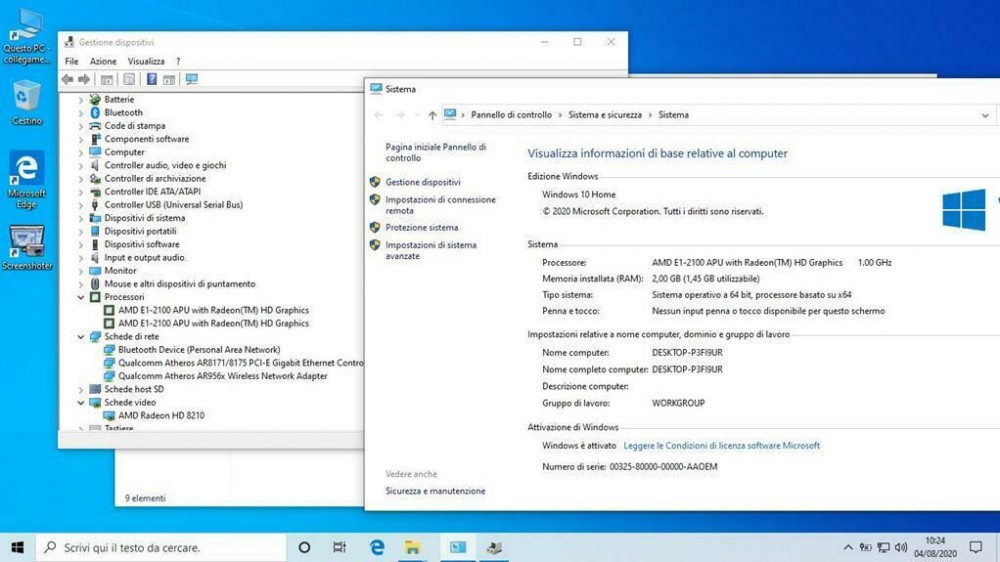Select Input e output audio row
The height and width of the screenshot is (562, 1000).
click(x=144, y=258)
